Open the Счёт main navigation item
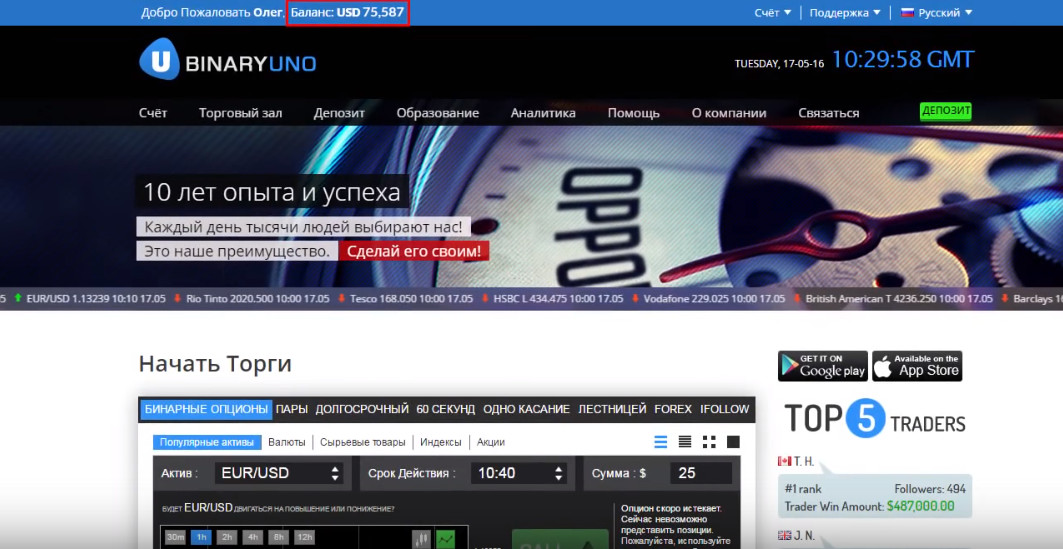The height and width of the screenshot is (549, 1063). [153, 113]
